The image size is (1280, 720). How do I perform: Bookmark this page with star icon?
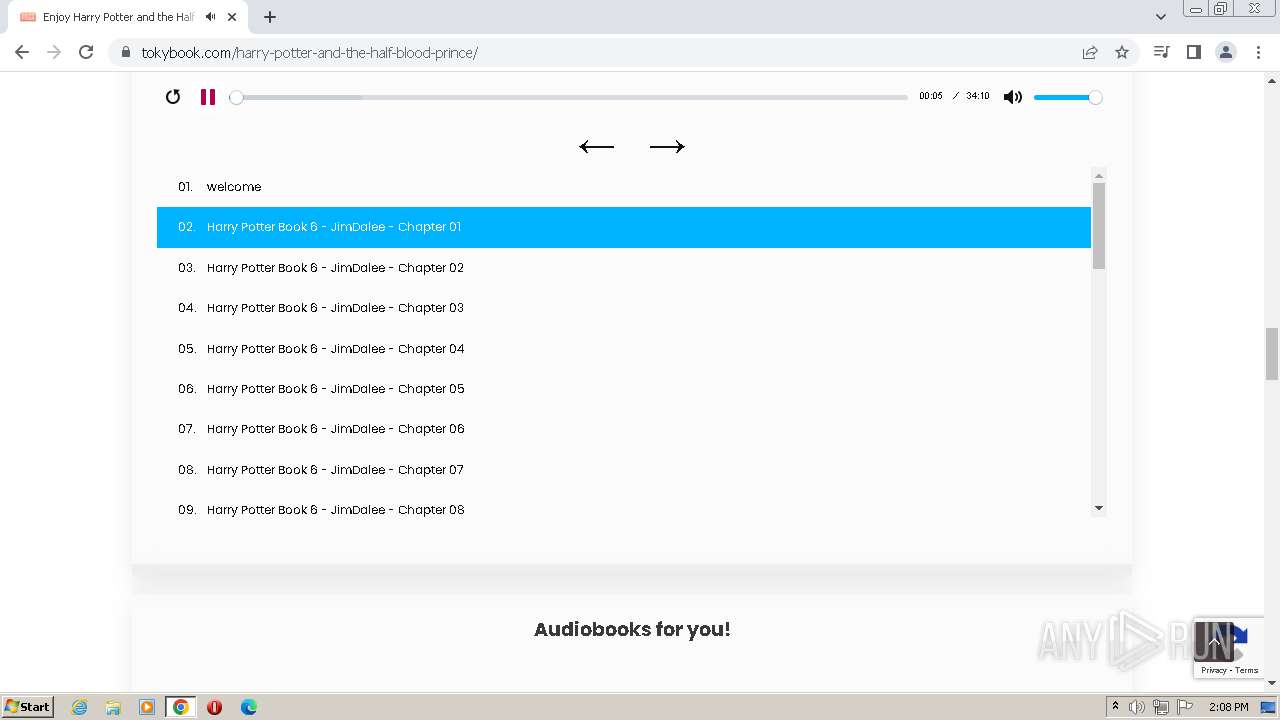coord(1122,52)
